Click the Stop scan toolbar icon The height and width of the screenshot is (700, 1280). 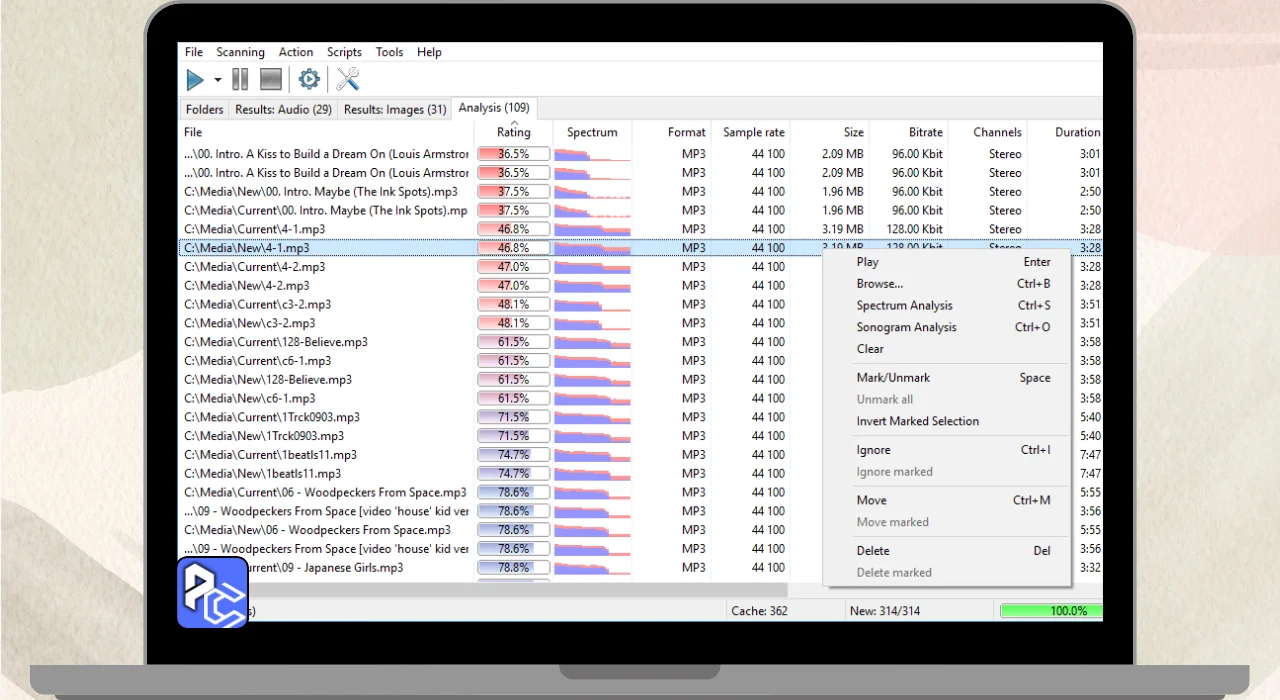pyautogui.click(x=270, y=80)
